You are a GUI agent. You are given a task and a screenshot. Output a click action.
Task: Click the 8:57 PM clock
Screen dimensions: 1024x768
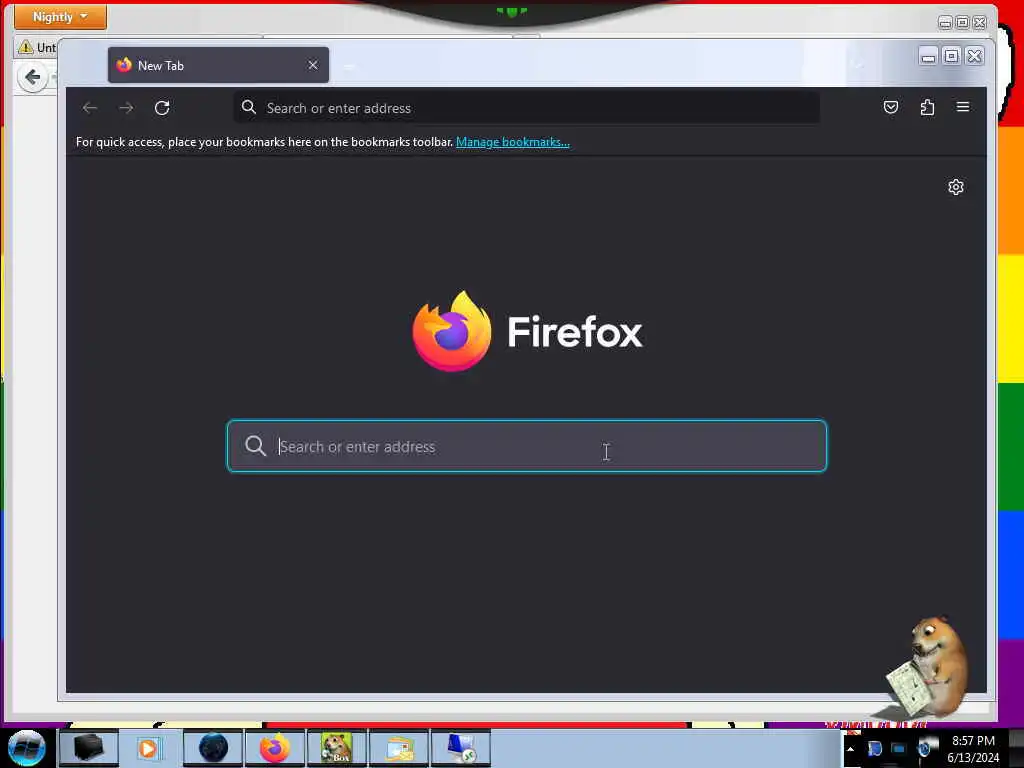point(973,741)
